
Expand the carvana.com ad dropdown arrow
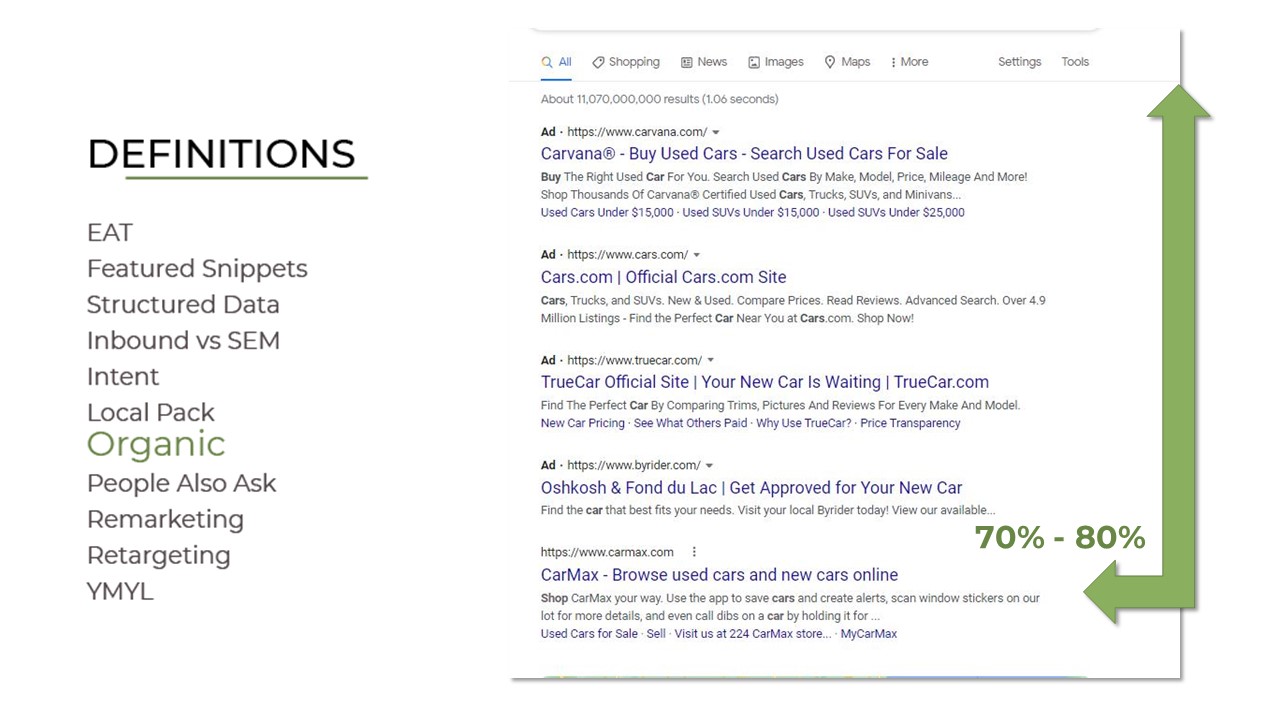716,132
